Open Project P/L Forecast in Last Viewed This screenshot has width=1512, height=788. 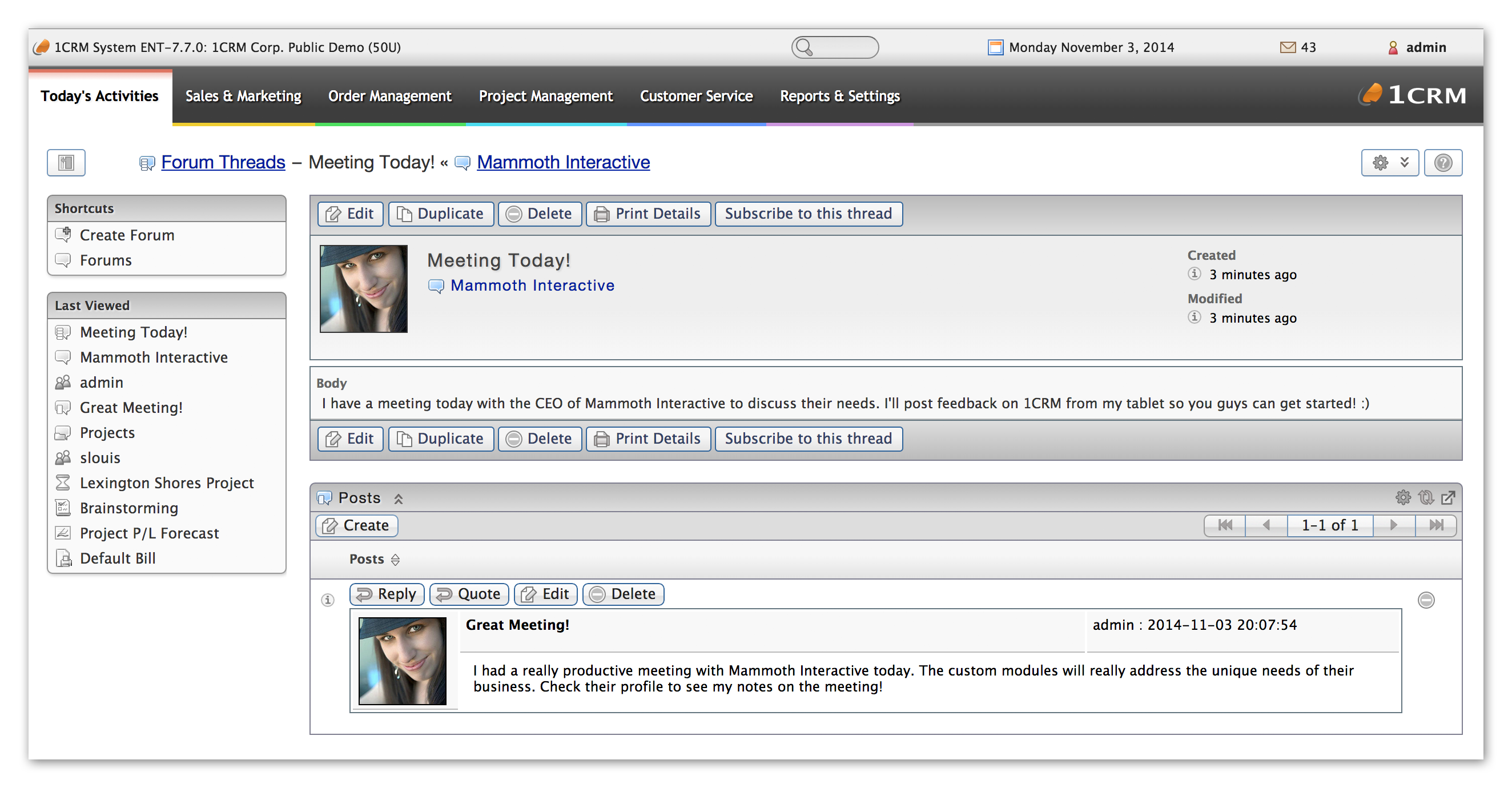pyautogui.click(x=149, y=534)
